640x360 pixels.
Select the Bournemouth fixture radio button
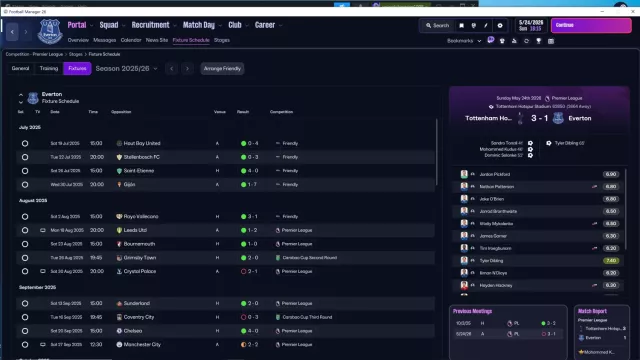[25, 244]
